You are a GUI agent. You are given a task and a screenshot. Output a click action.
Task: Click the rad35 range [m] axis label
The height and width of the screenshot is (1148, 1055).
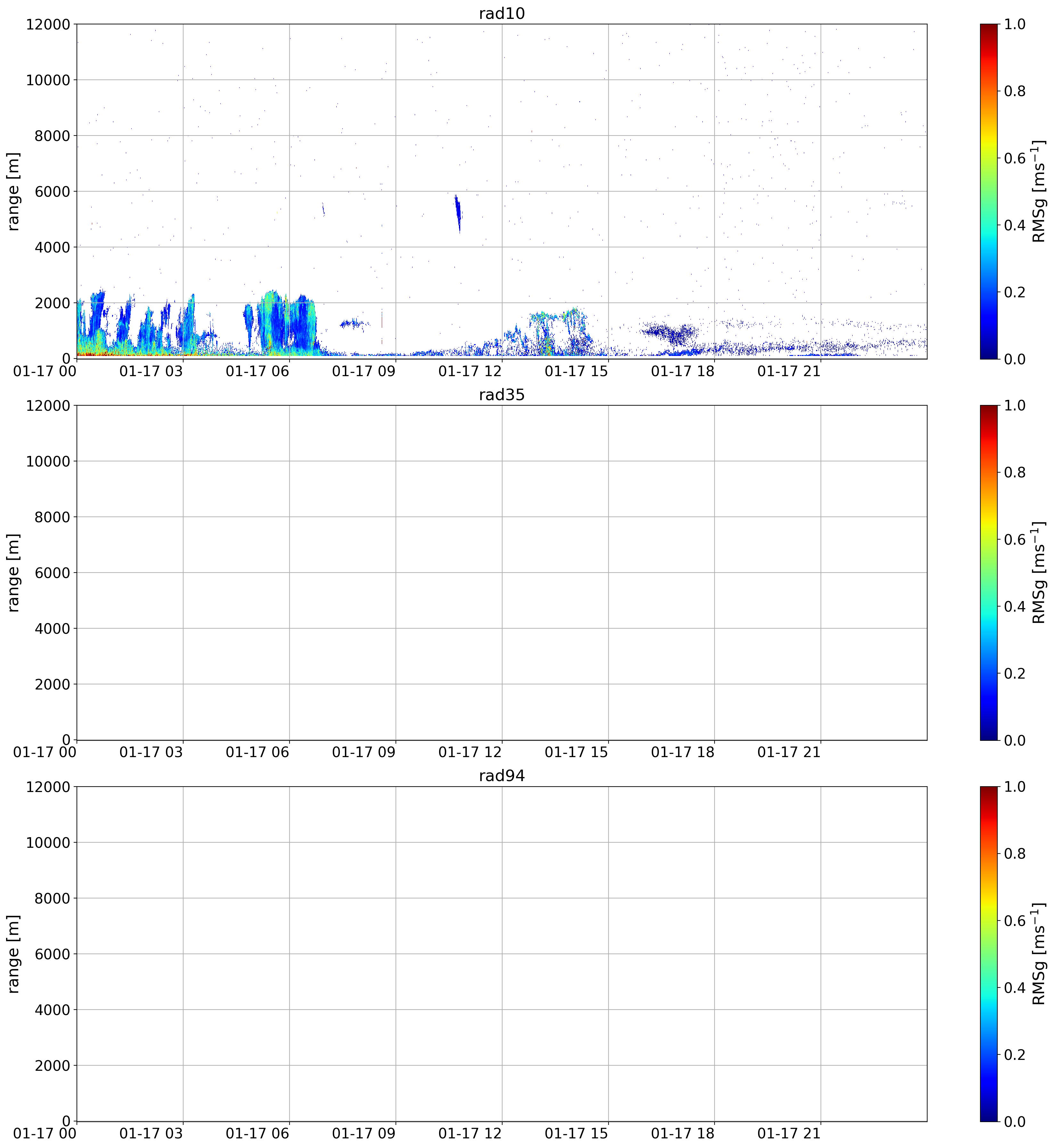(x=14, y=572)
